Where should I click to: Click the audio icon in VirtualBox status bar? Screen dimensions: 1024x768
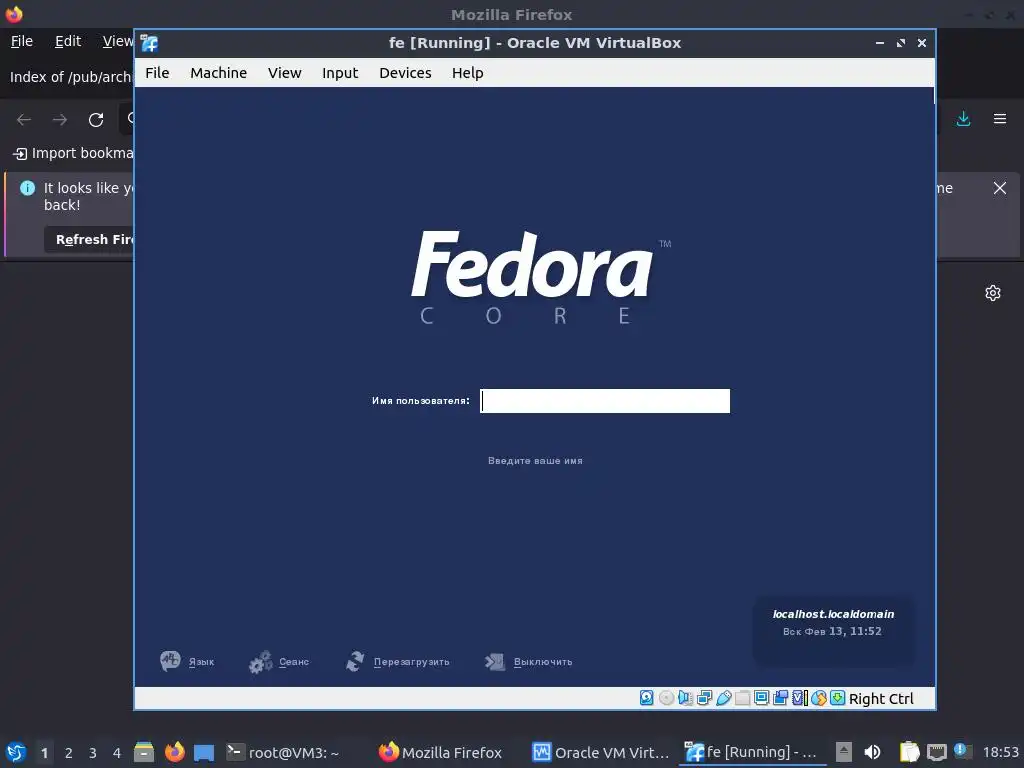685,698
